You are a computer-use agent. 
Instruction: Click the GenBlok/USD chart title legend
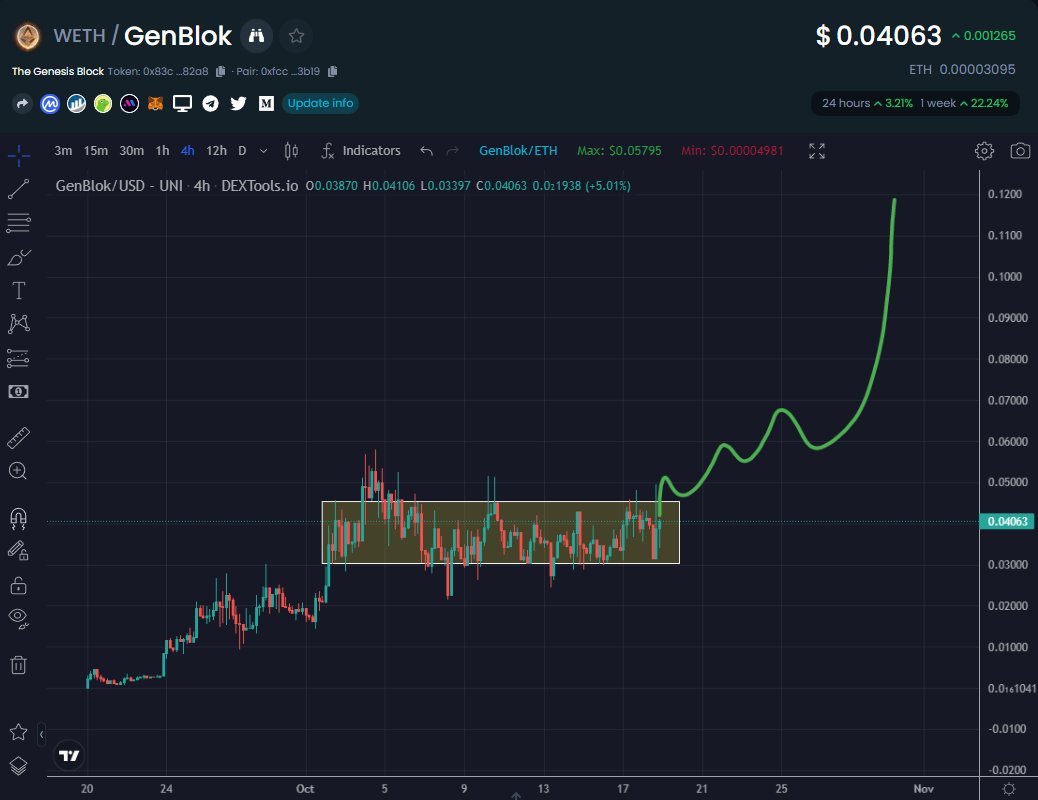click(177, 186)
